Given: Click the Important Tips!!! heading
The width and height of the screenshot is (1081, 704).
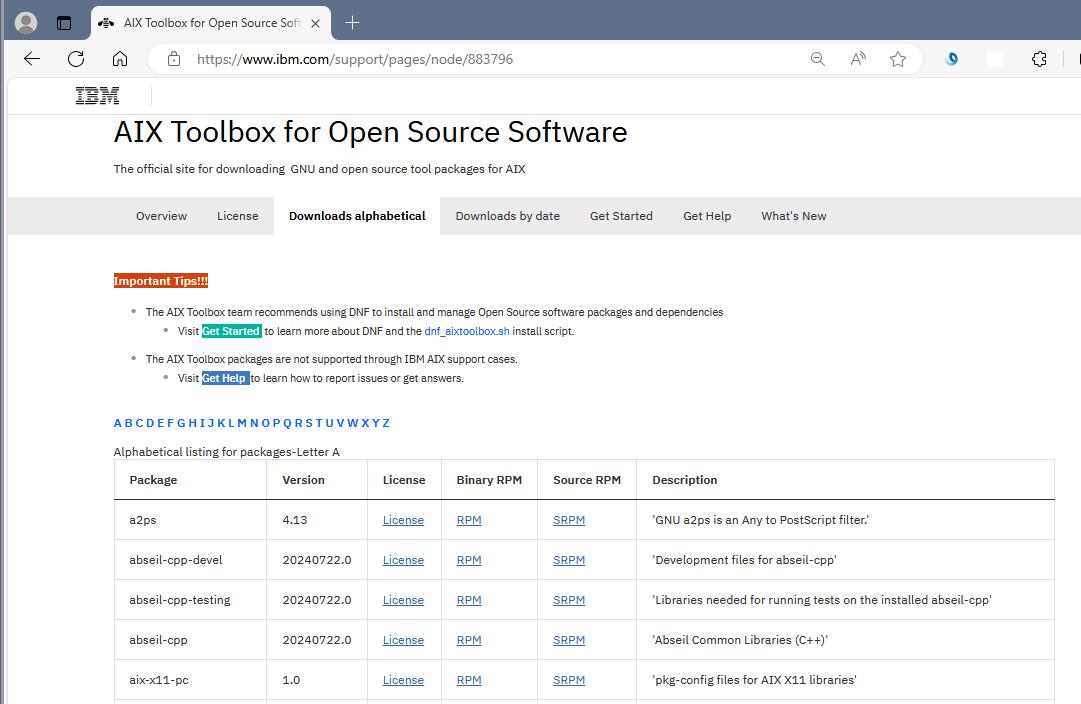Looking at the screenshot, I should (x=161, y=281).
